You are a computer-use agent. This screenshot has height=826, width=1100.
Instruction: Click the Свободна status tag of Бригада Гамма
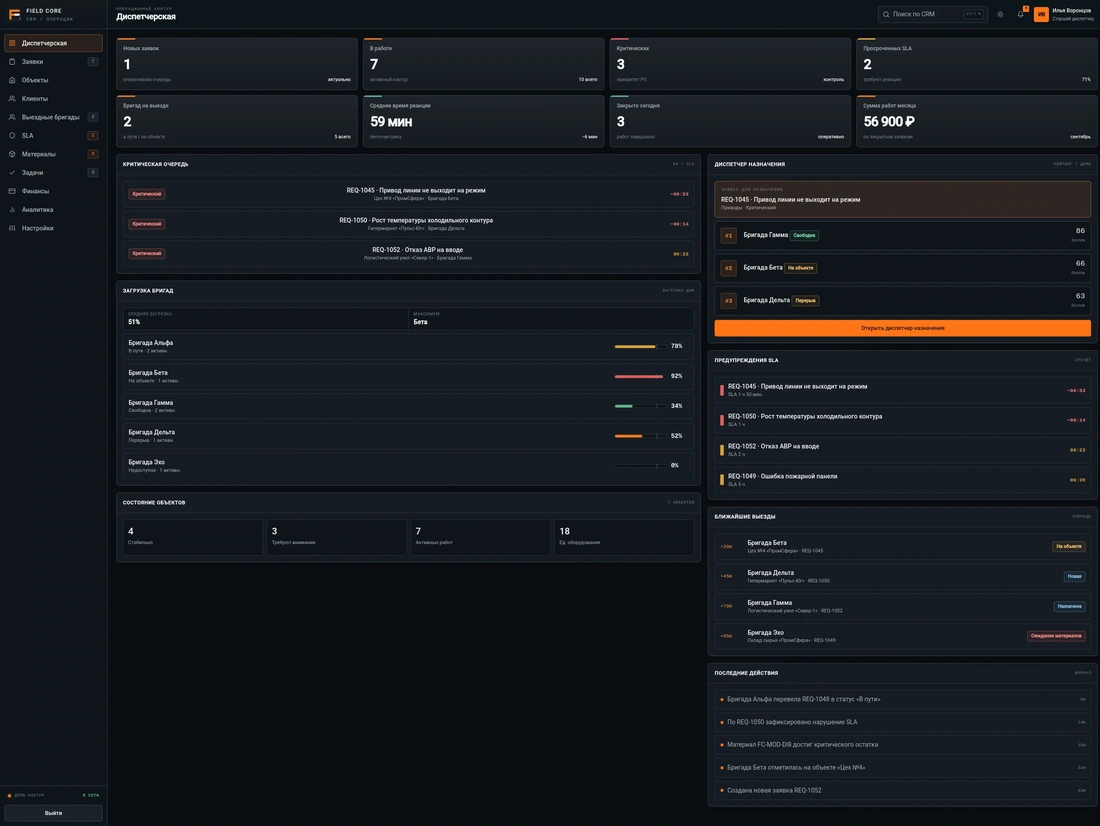[x=804, y=236]
